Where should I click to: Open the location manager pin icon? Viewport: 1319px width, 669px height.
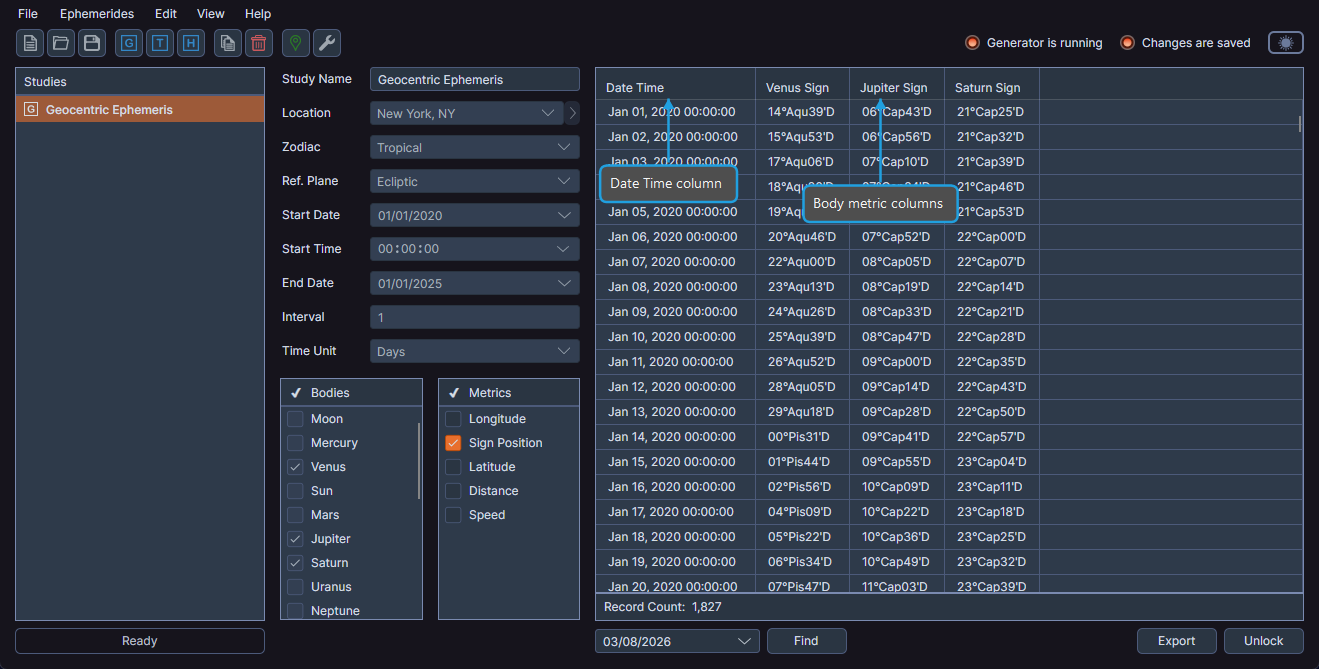[294, 43]
